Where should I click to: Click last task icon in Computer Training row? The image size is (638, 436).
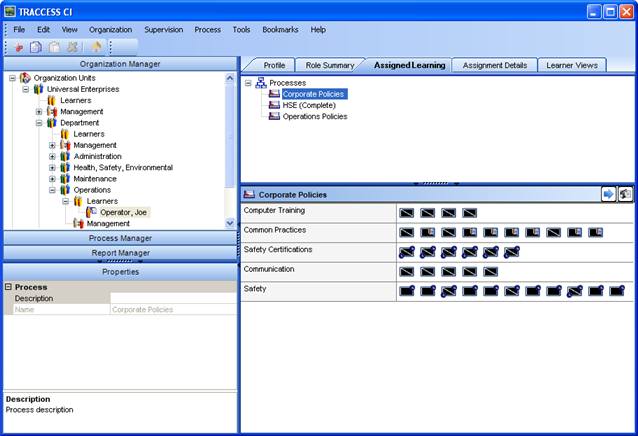point(470,213)
